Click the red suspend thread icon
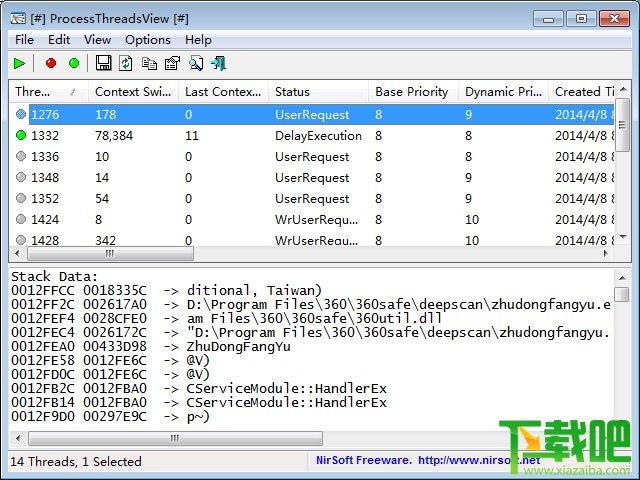This screenshot has width=640, height=480. (51, 63)
